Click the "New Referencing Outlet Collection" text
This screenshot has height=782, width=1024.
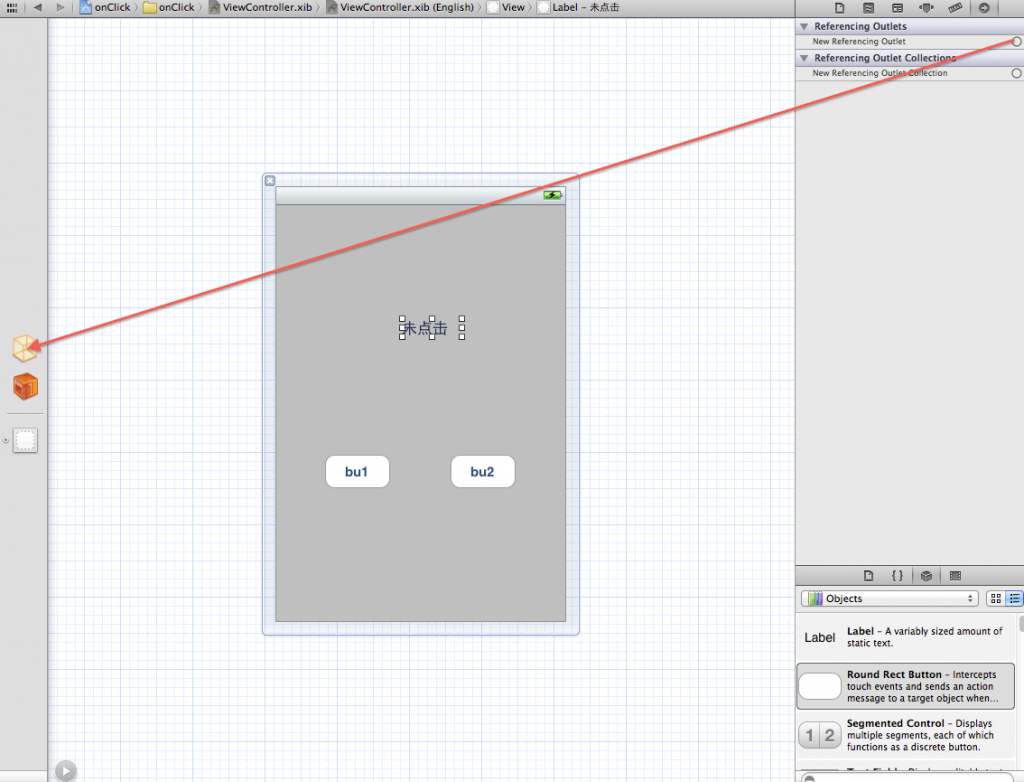(x=880, y=73)
